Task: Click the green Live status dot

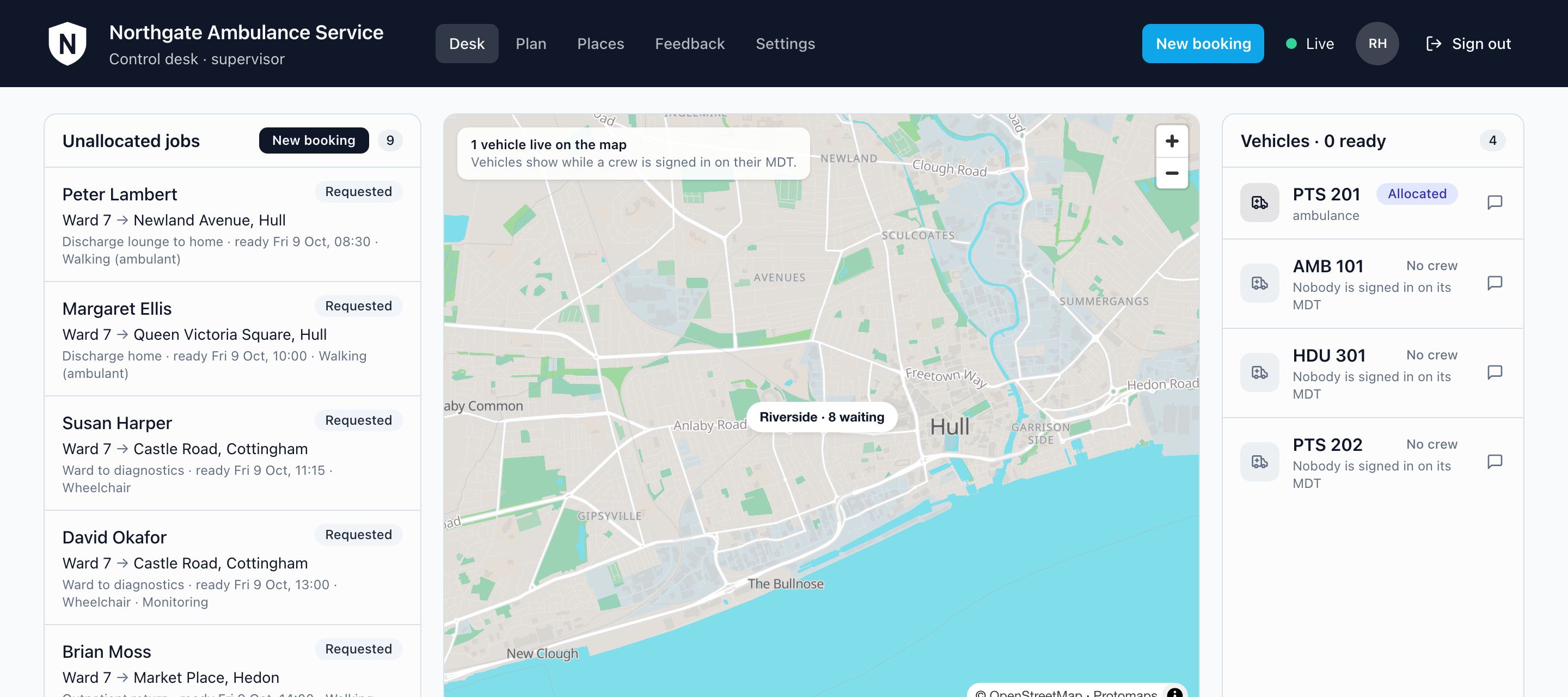Action: click(1290, 44)
